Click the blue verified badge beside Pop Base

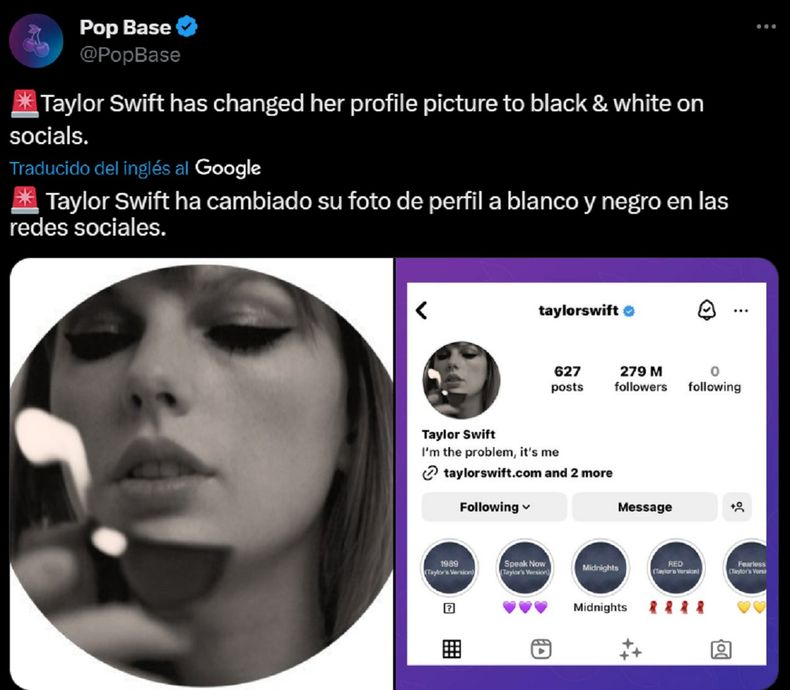click(x=187, y=28)
